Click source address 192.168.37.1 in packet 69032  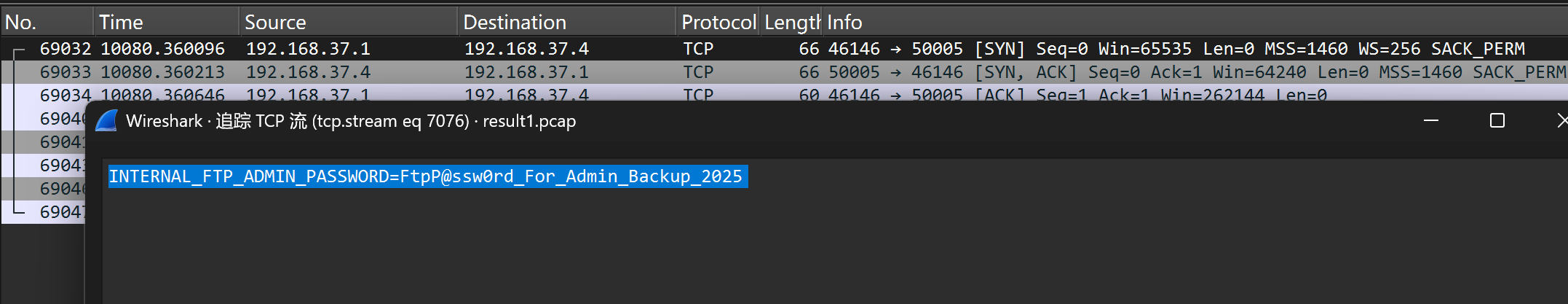[x=308, y=49]
